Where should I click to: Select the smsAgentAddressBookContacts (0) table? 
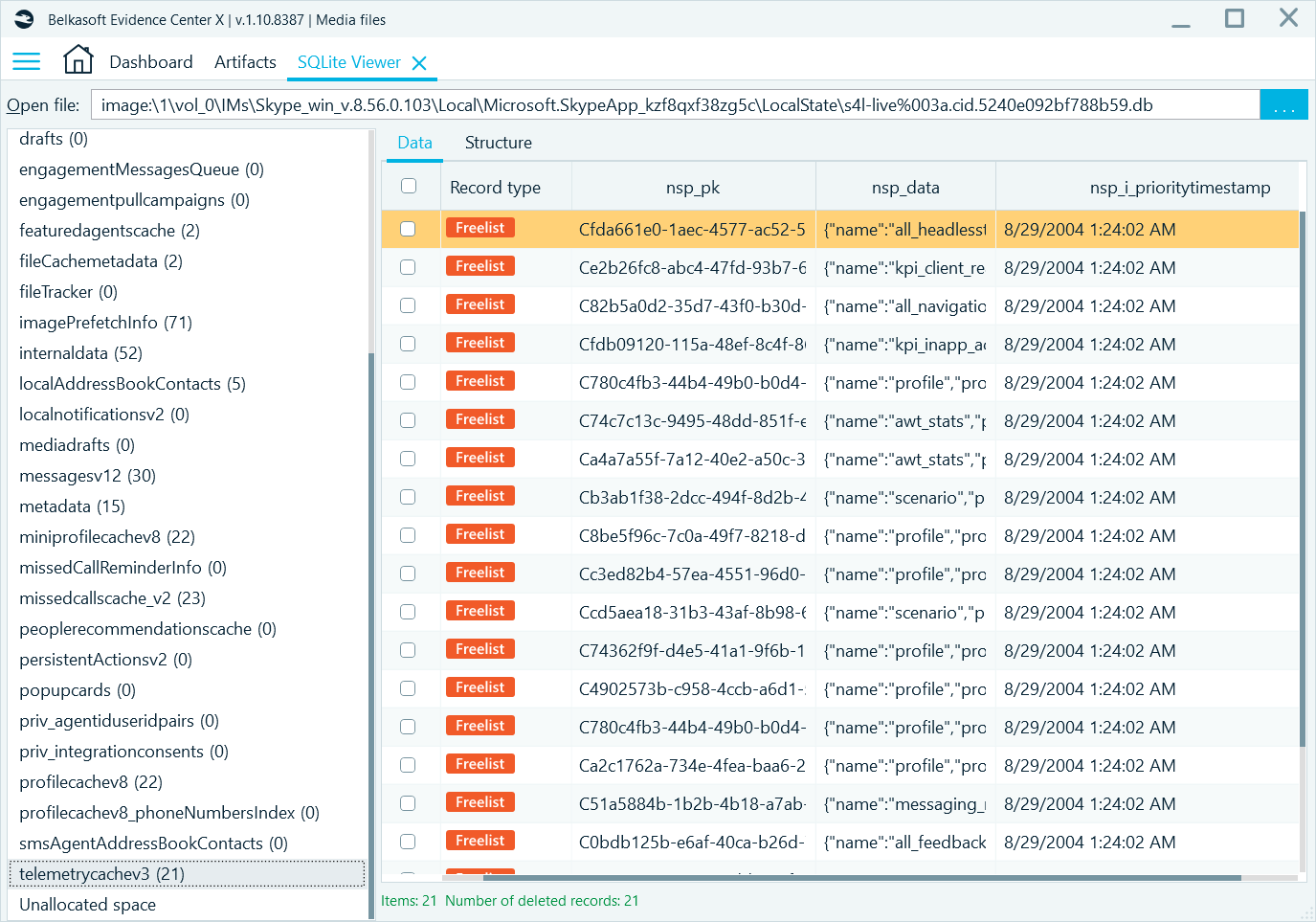(x=153, y=843)
